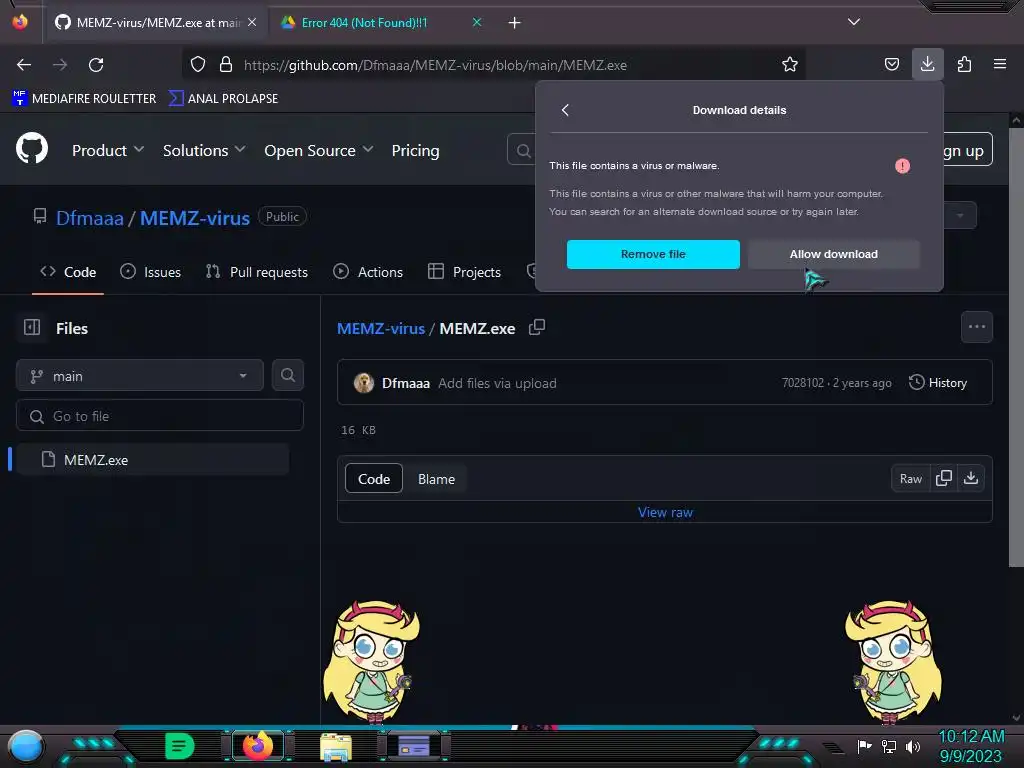The image size is (1024, 768).
Task: Save page to Pocket
Action: click(891, 65)
